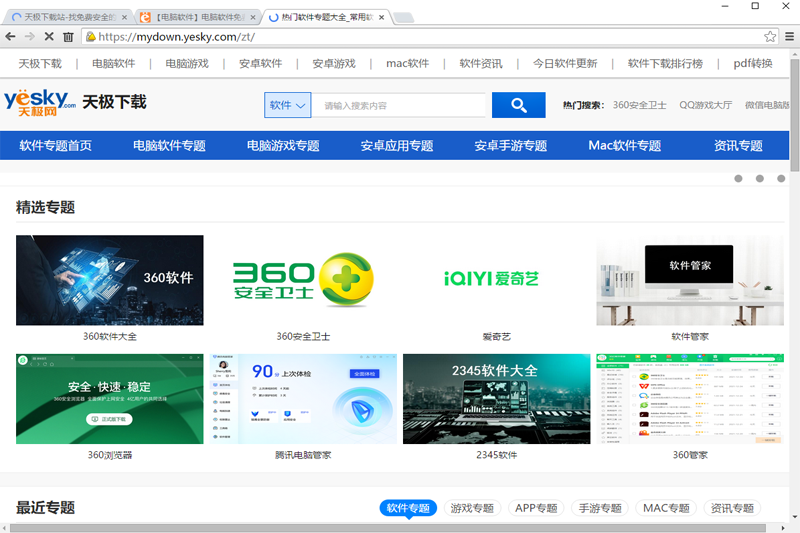Open 天极下载 in the top navigation
This screenshot has height=533, width=800.
pos(40,64)
